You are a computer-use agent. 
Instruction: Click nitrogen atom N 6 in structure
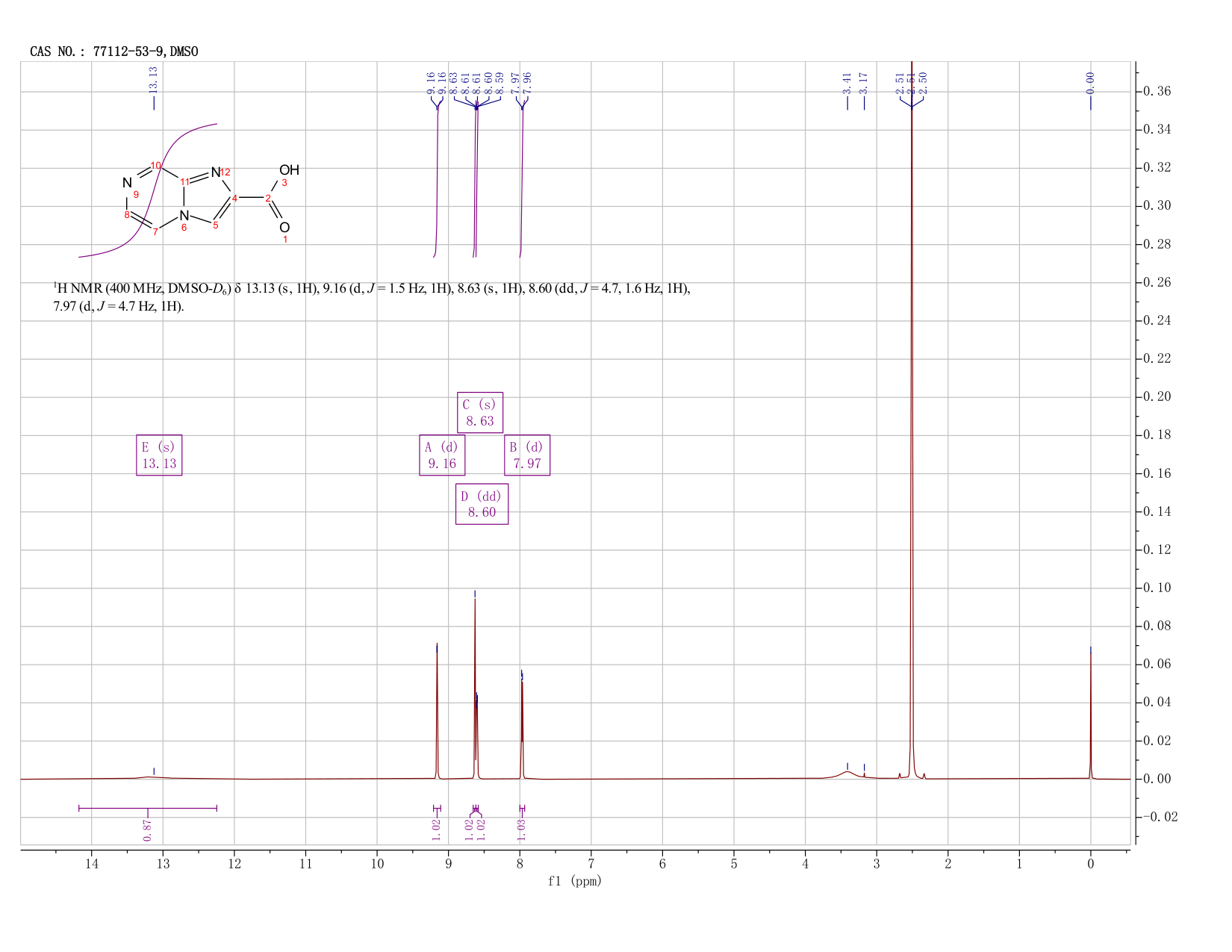click(184, 216)
